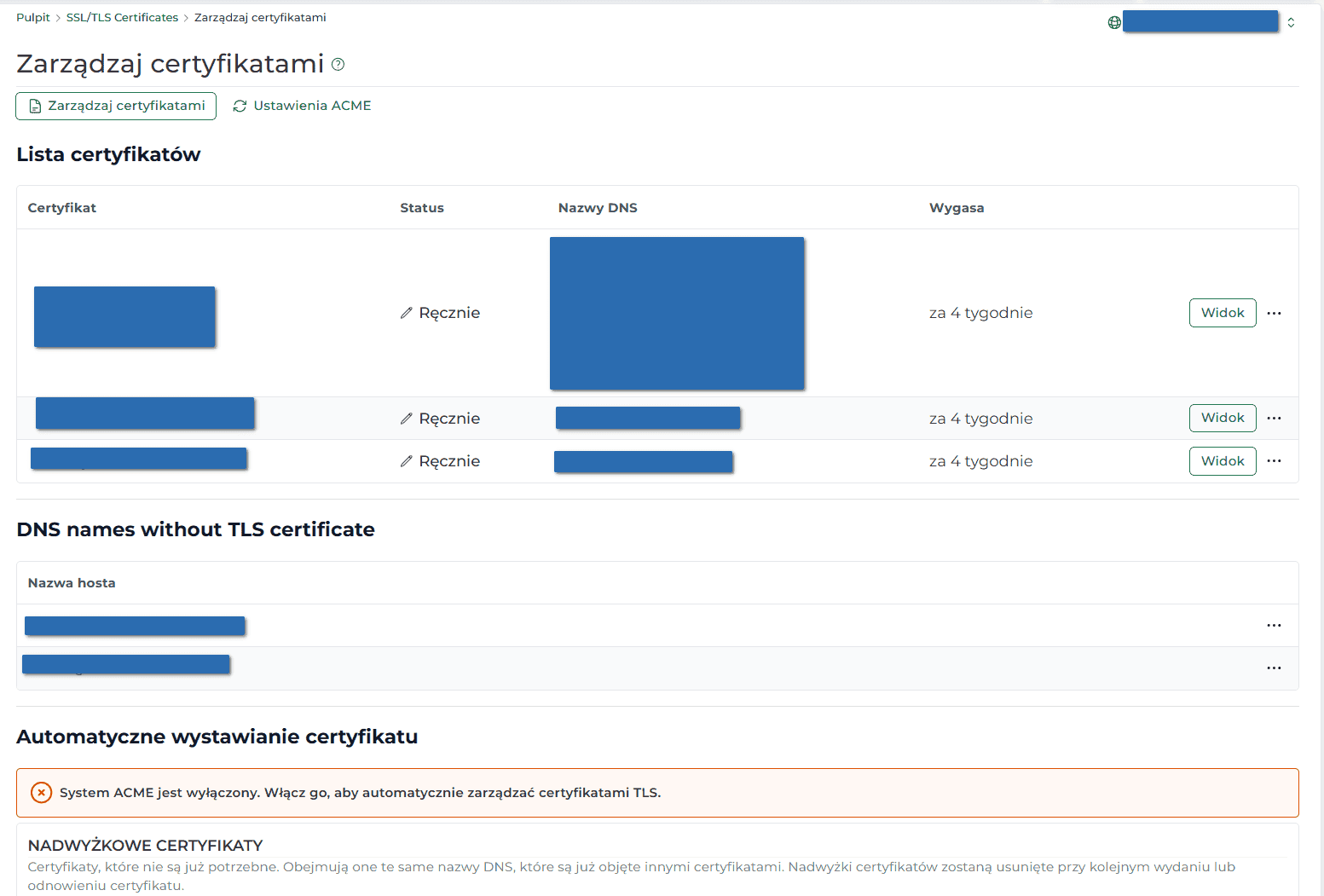Click the Nazwa hosta column header

72,583
